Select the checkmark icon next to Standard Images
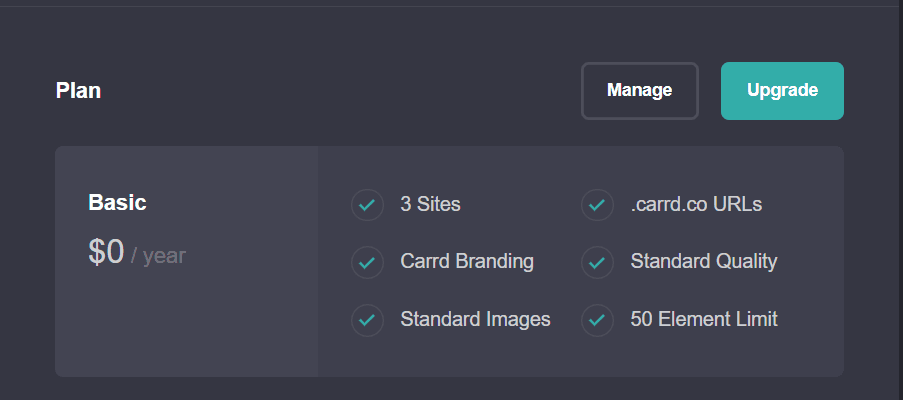903x400 pixels. point(368,320)
